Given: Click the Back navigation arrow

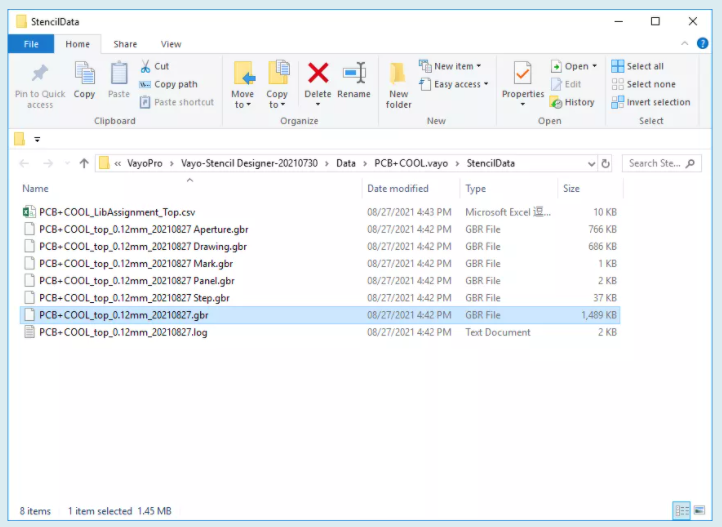Looking at the screenshot, I should tap(24, 163).
